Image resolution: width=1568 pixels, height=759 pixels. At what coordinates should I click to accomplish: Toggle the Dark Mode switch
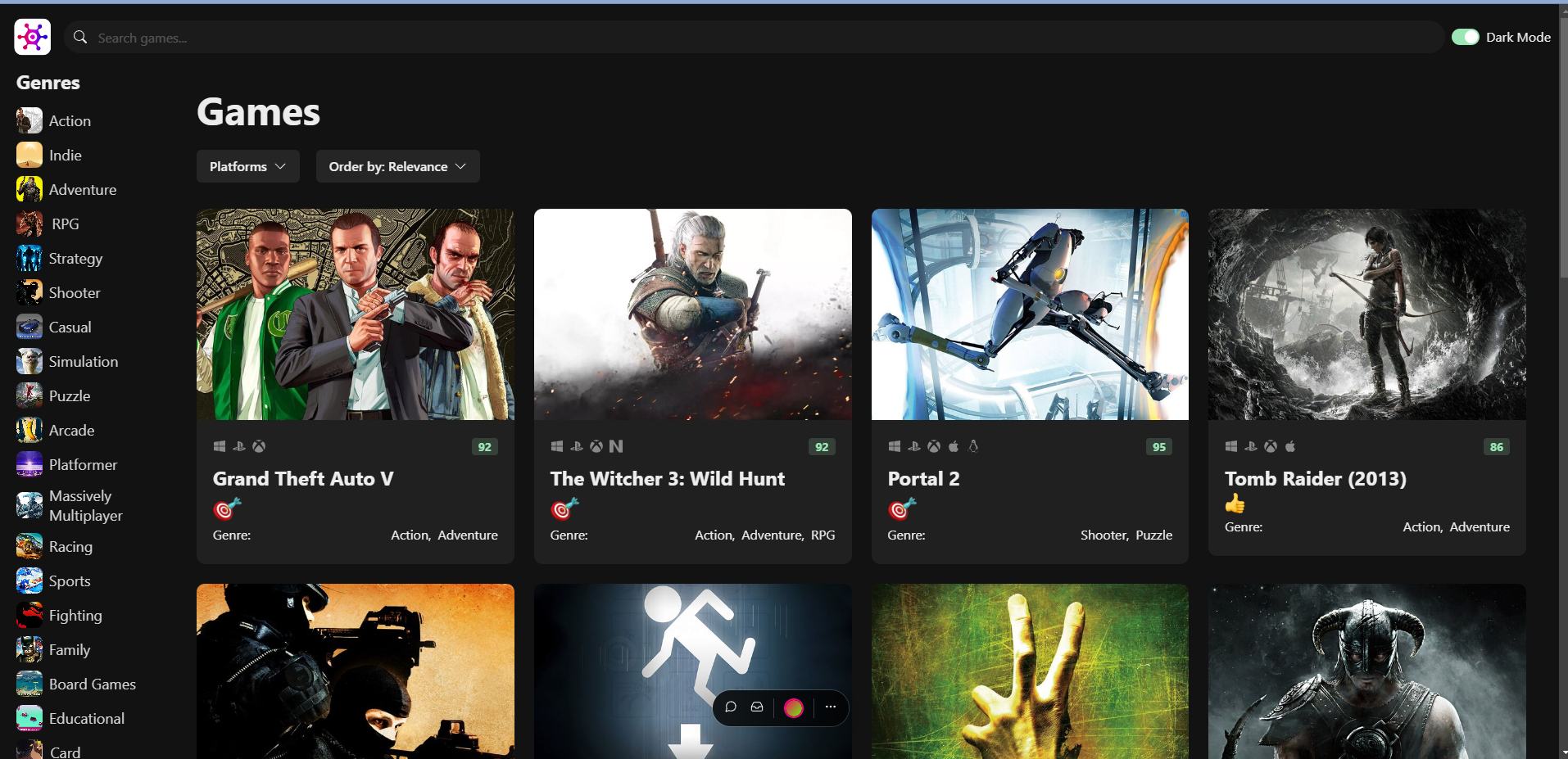[x=1466, y=37]
